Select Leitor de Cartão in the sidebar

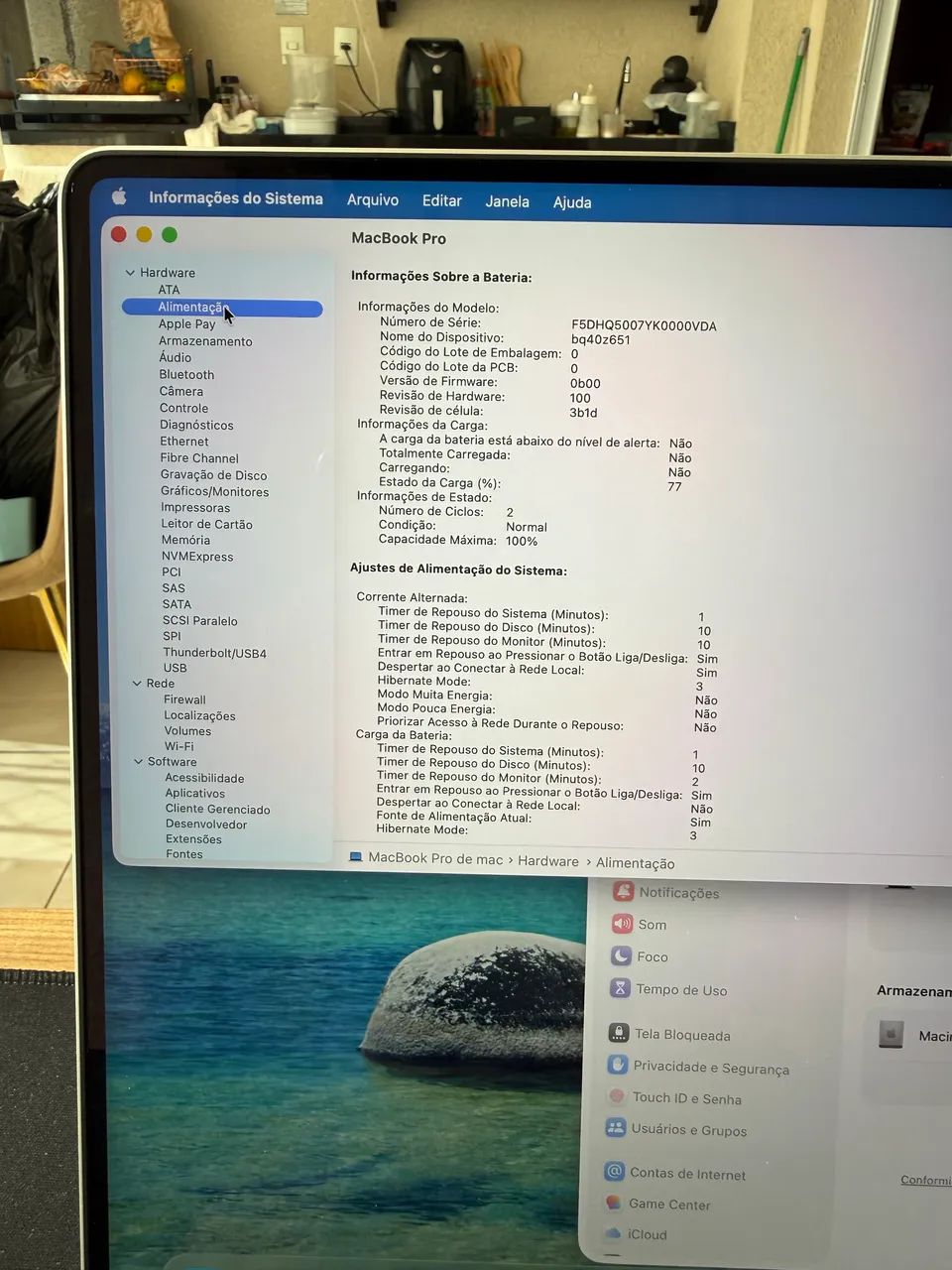(x=207, y=524)
